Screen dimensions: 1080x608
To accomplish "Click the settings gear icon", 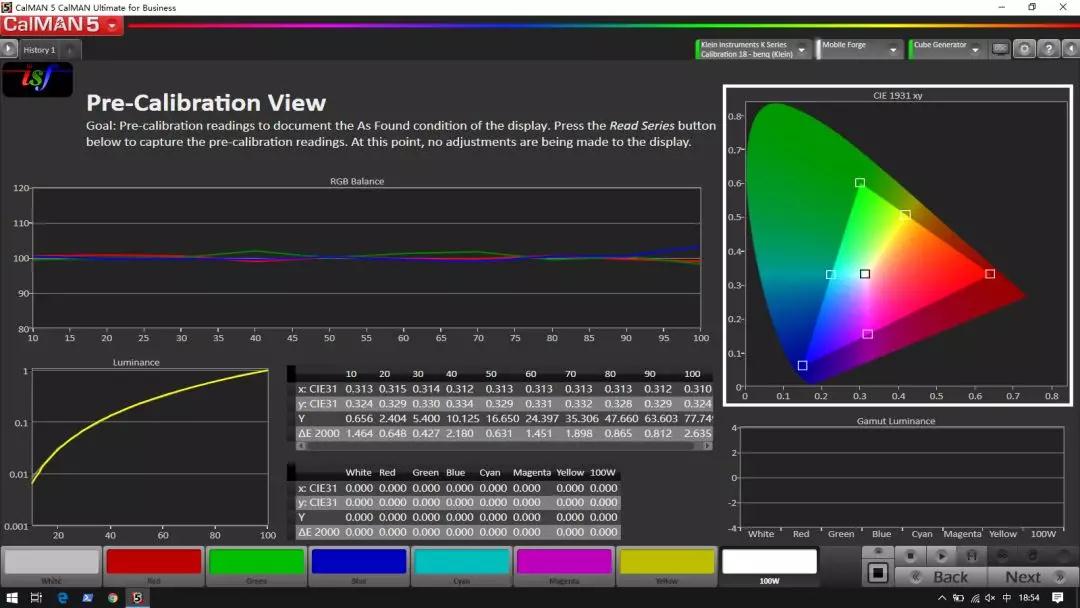I will click(x=1024, y=49).
